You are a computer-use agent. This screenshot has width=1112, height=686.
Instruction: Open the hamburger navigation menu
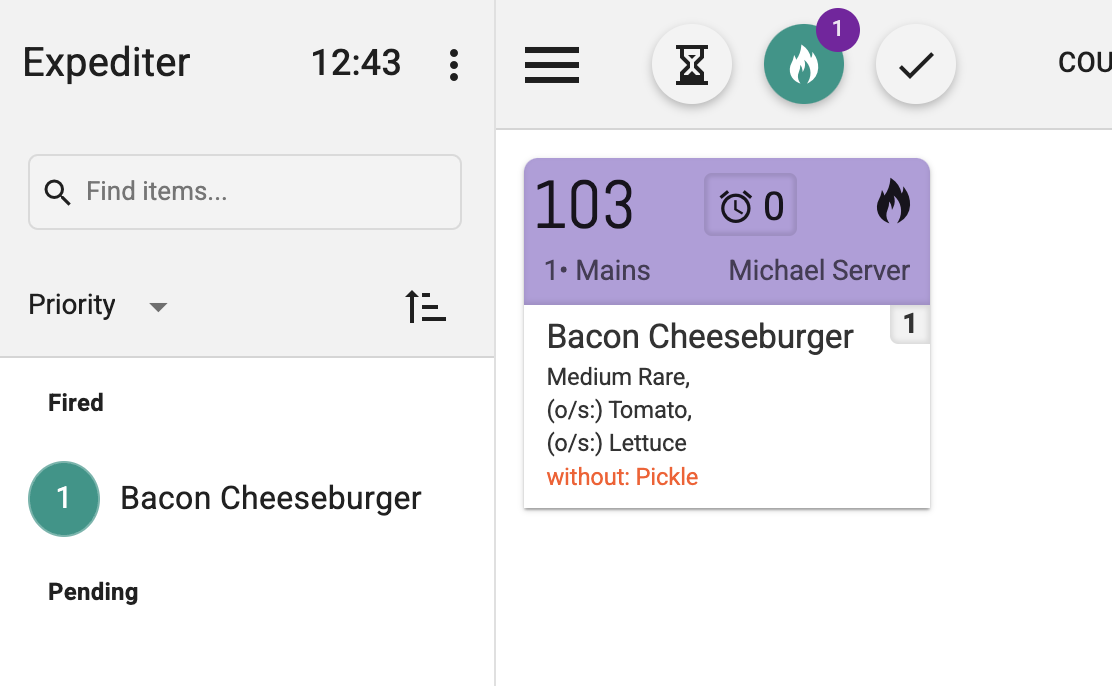[552, 65]
